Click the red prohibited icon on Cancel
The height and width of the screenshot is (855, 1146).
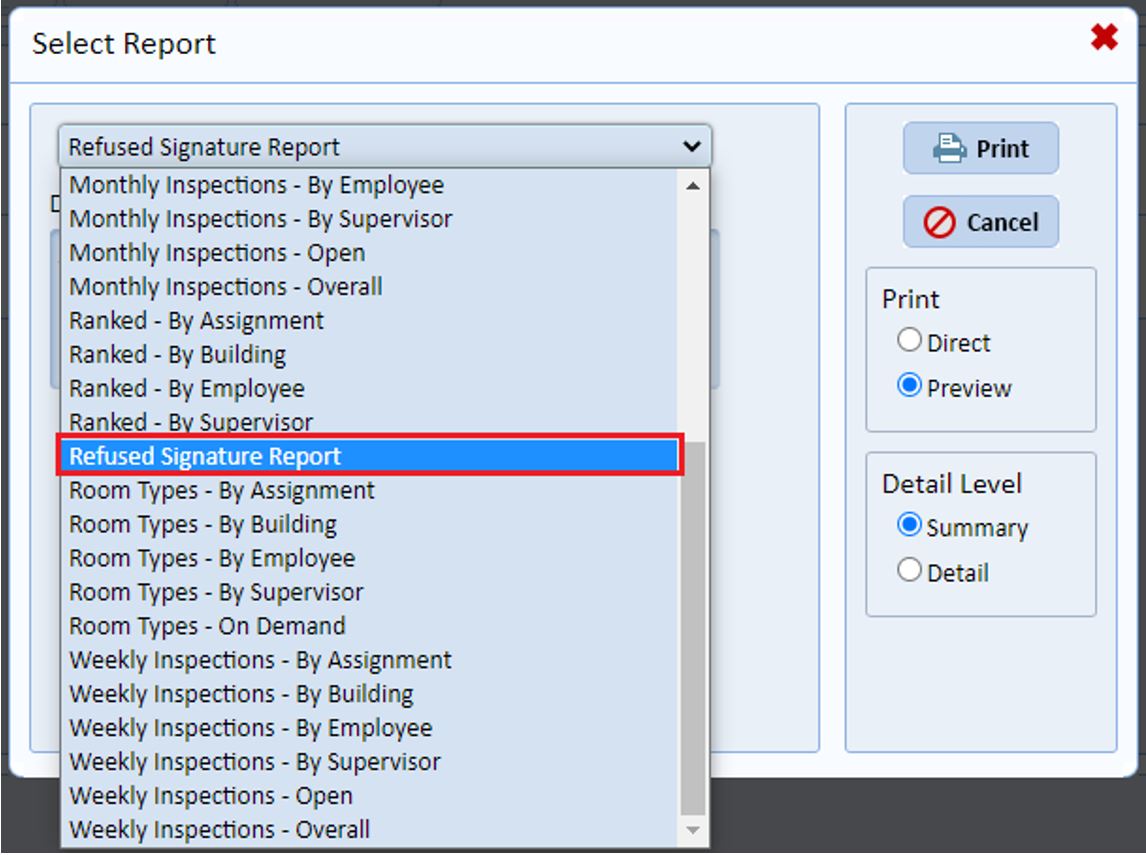click(x=939, y=223)
